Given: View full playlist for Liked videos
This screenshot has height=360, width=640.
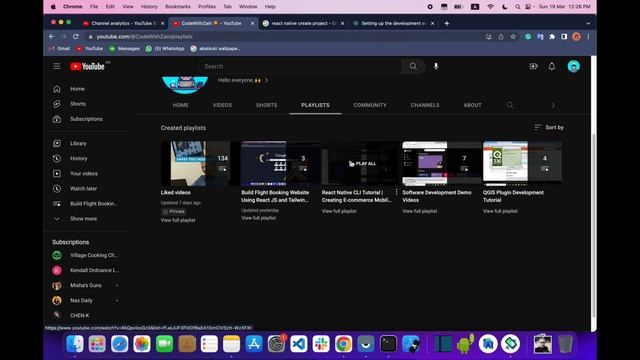Looking at the screenshot, I should (x=178, y=220).
